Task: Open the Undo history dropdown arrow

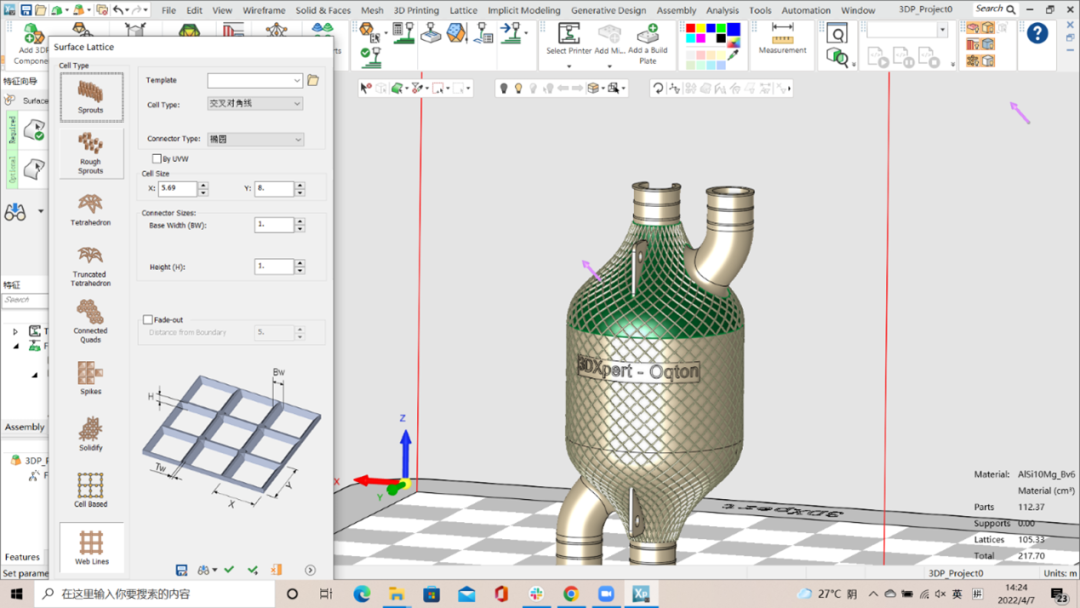Action: (x=127, y=10)
